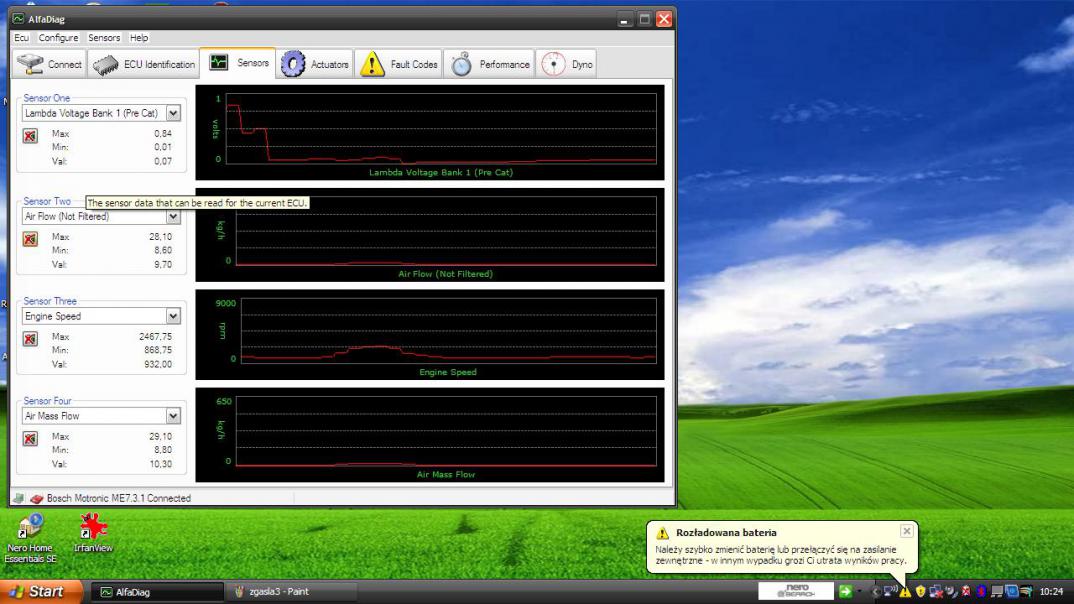The image size is (1074, 604).
Task: Close the low battery notification balloon
Action: [x=906, y=531]
